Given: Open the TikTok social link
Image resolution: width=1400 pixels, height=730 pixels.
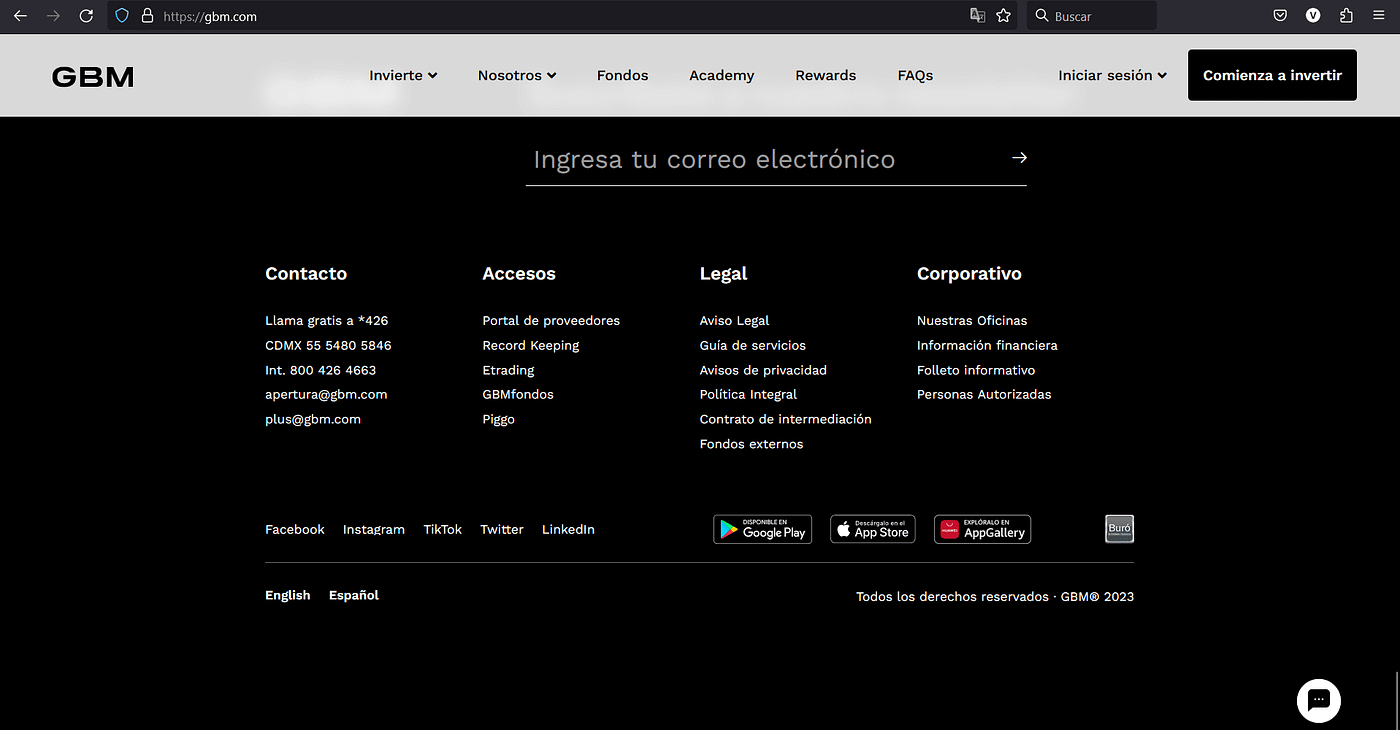Looking at the screenshot, I should tap(443, 529).
